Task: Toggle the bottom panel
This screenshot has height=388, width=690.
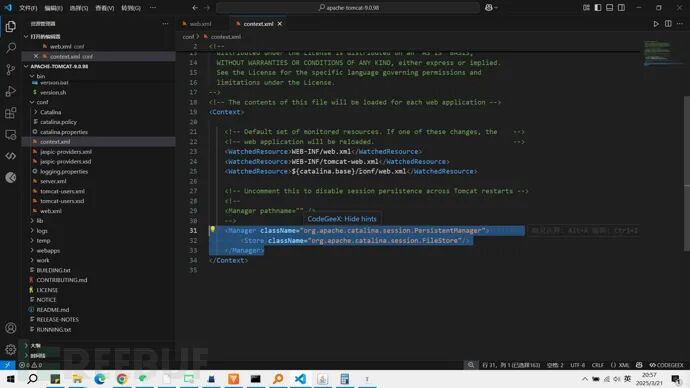Action: 609,7
